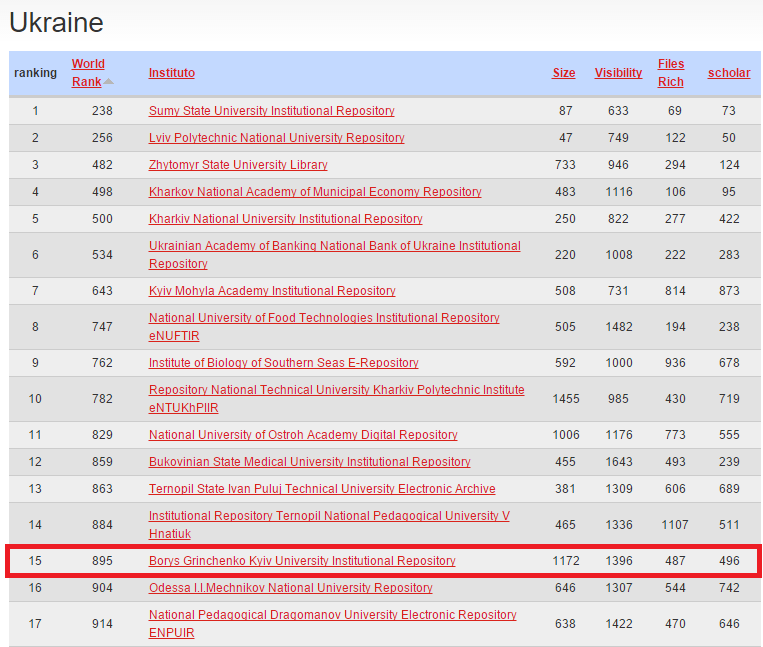
Task: Click world rank value 238
Action: 102,111
